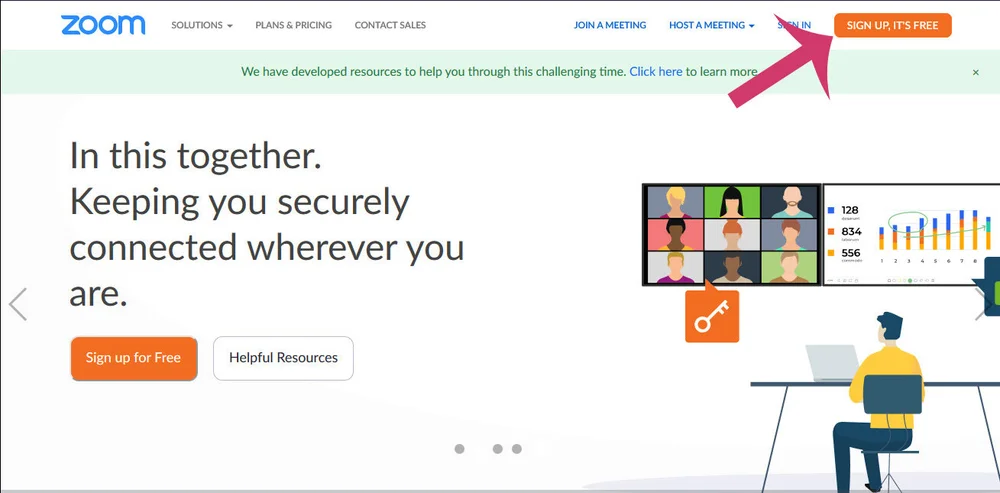Select the first carousel dot

(459, 449)
